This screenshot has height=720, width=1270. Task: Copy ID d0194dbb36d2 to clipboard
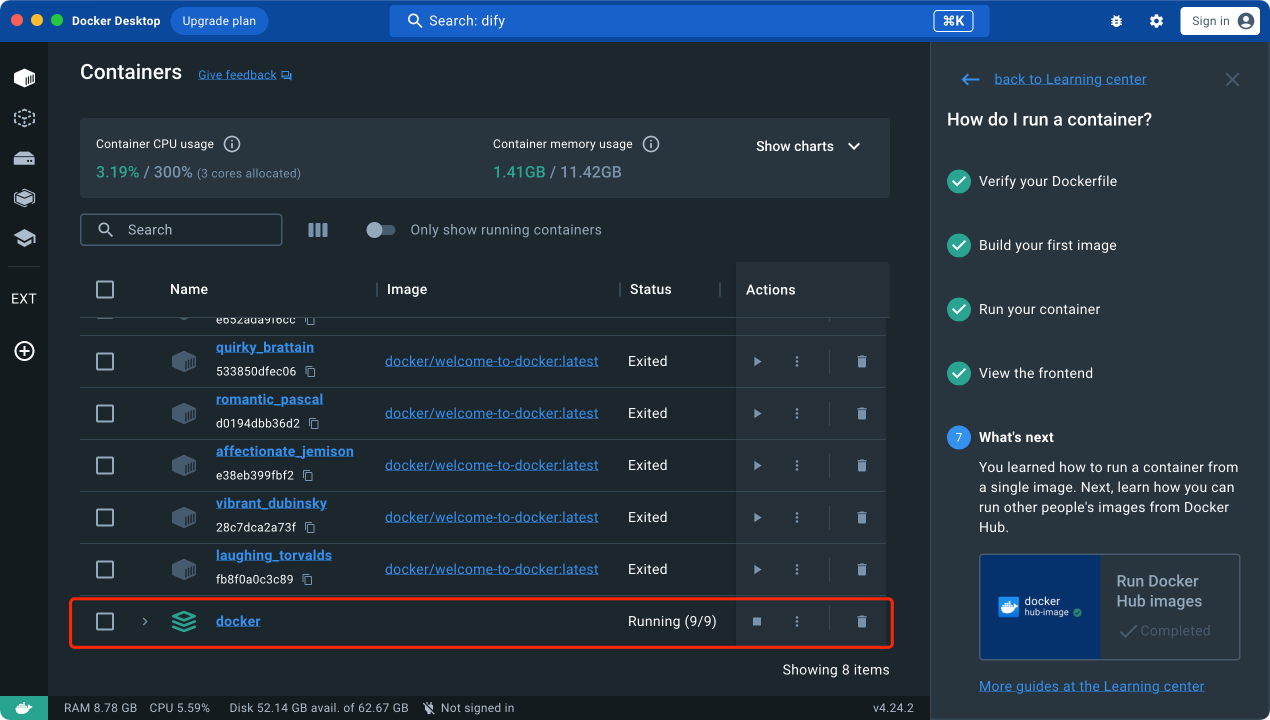(x=314, y=424)
